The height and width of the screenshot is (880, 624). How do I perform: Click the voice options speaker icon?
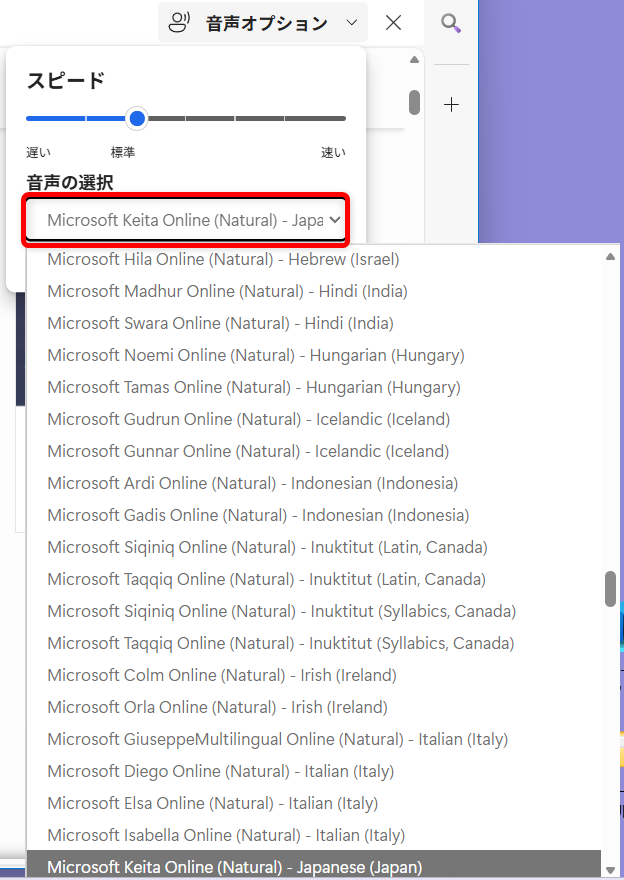coord(179,23)
